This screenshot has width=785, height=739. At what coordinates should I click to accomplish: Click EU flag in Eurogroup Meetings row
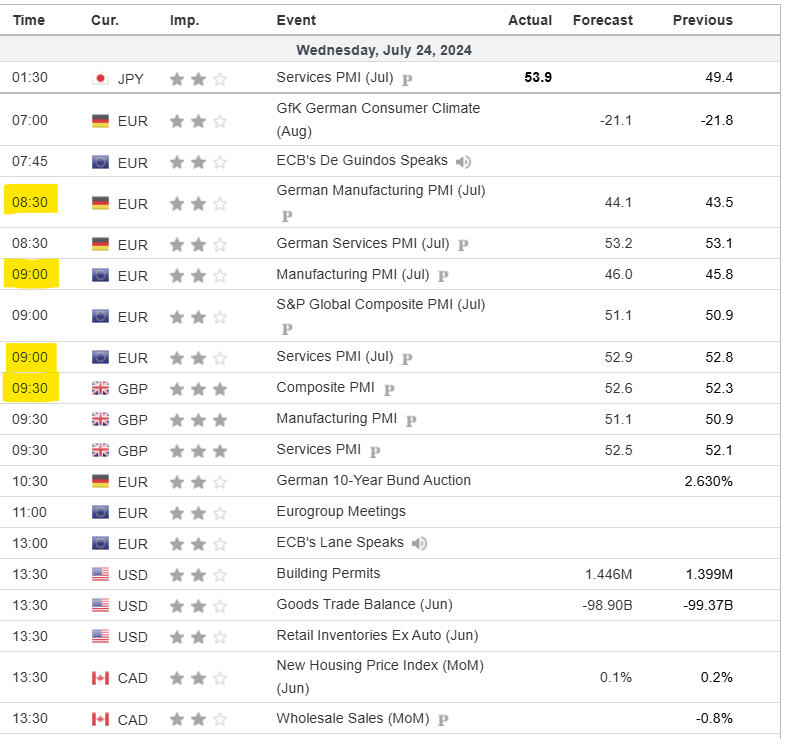click(x=100, y=512)
